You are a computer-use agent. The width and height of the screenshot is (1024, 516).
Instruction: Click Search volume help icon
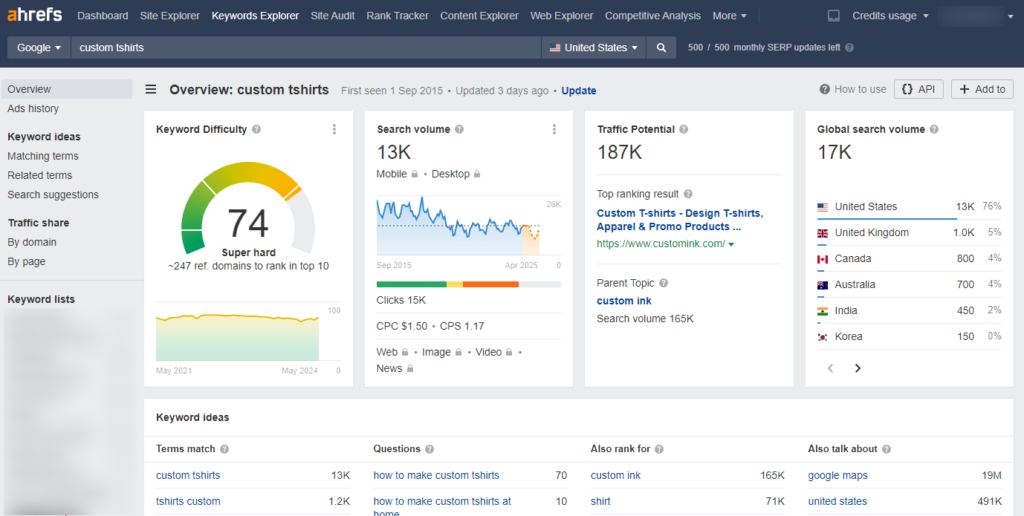click(x=459, y=129)
